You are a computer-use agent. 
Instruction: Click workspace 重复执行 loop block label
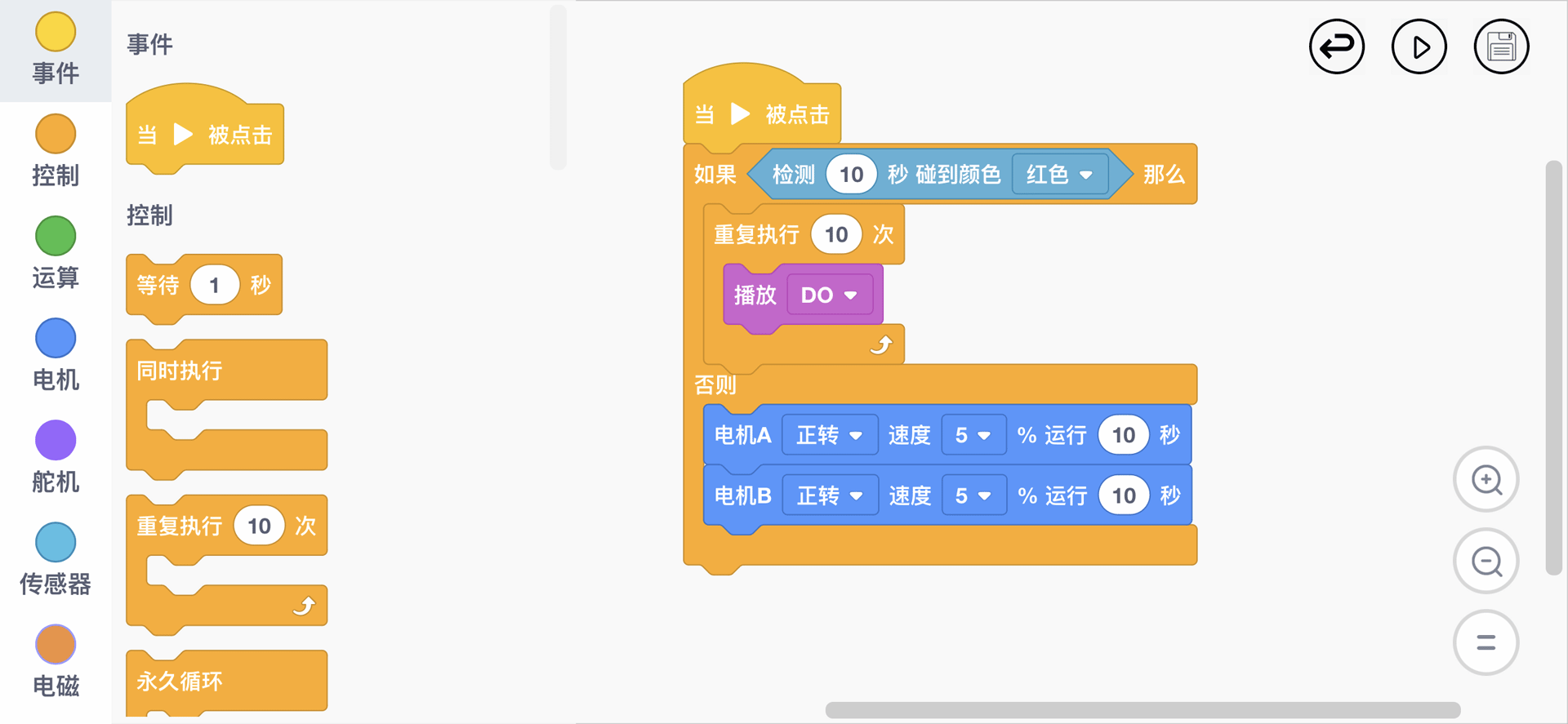click(x=756, y=235)
